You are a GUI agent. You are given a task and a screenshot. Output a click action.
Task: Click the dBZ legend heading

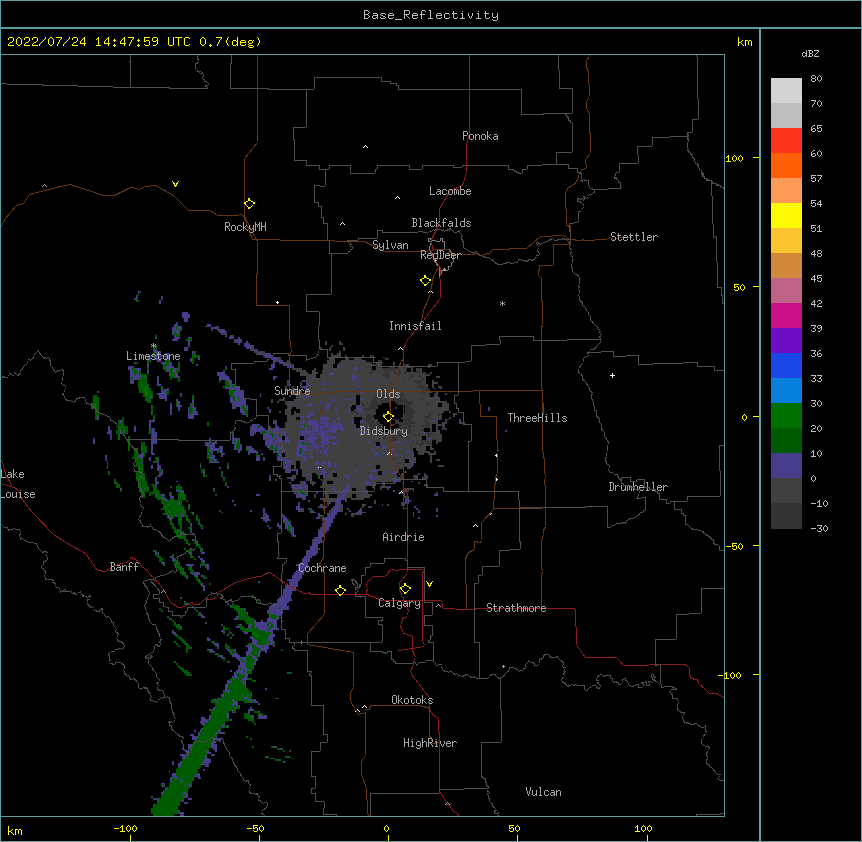[x=810, y=53]
